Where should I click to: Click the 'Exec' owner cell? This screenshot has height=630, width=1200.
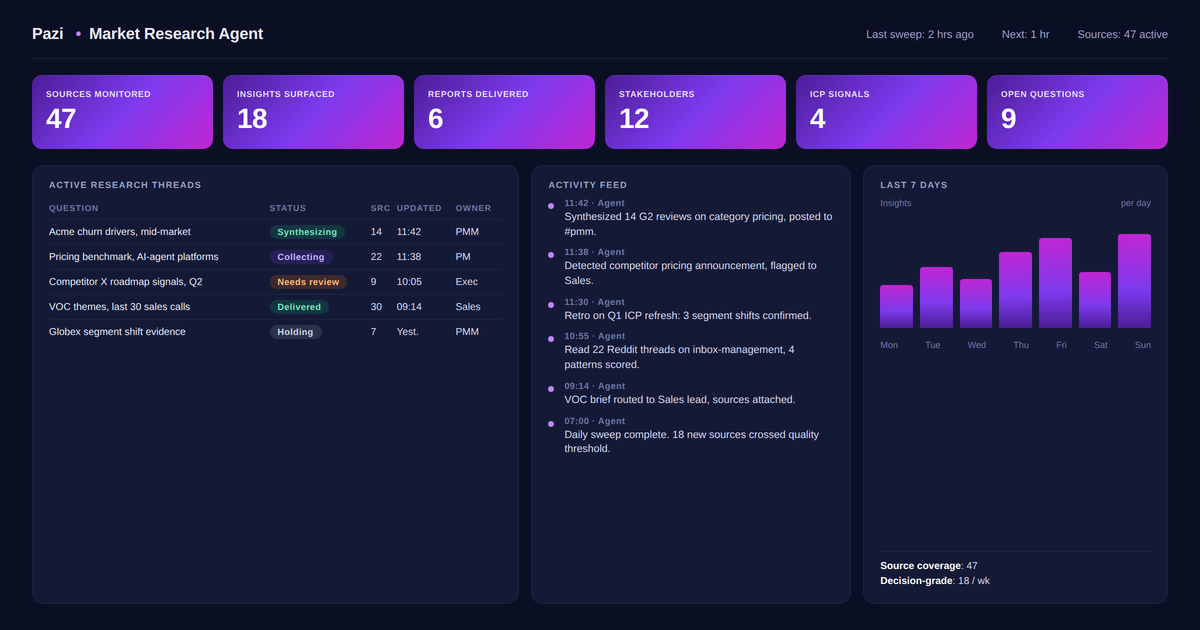point(467,282)
